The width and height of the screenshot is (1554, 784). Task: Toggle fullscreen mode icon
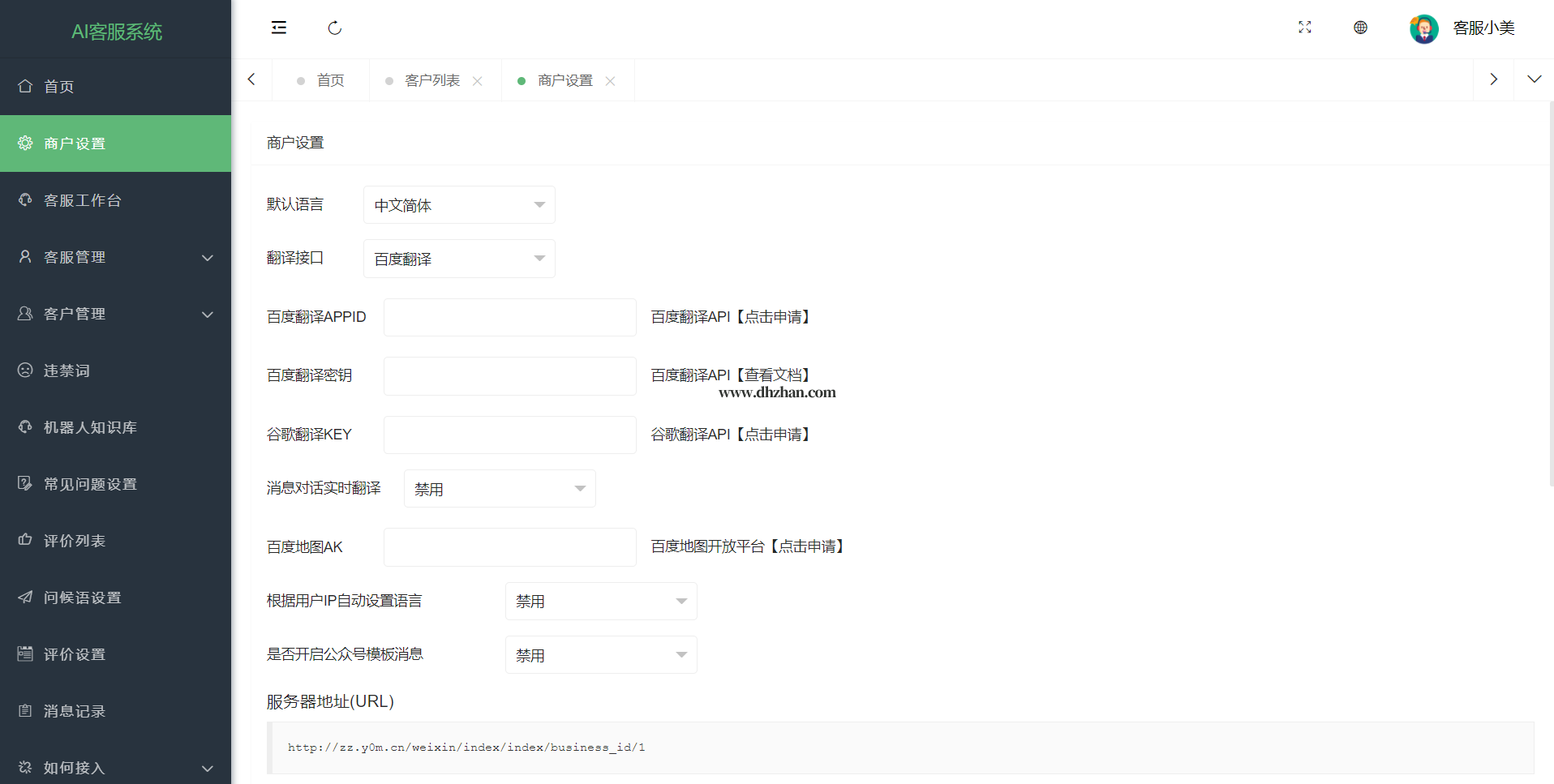tap(1304, 28)
